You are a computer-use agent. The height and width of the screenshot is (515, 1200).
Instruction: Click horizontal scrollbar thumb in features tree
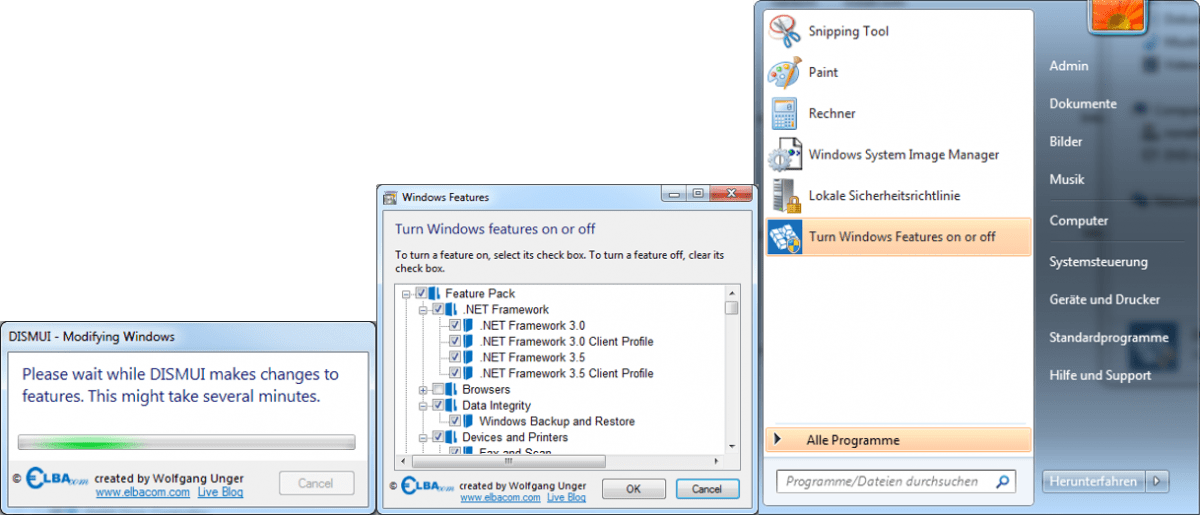point(508,461)
